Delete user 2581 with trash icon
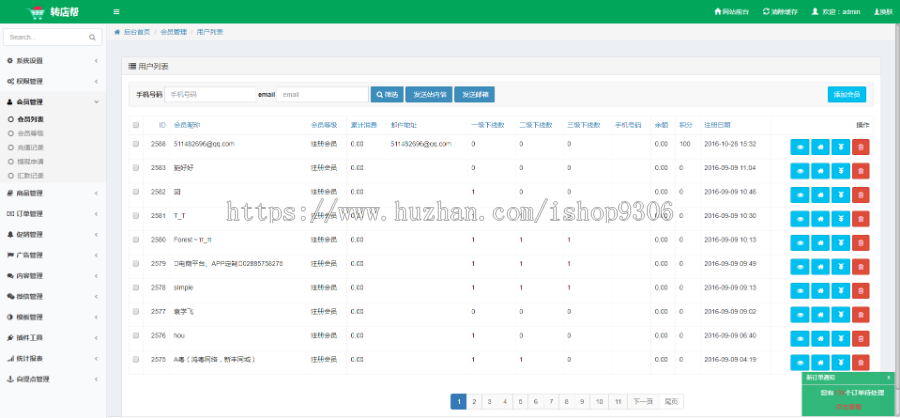 [x=860, y=219]
